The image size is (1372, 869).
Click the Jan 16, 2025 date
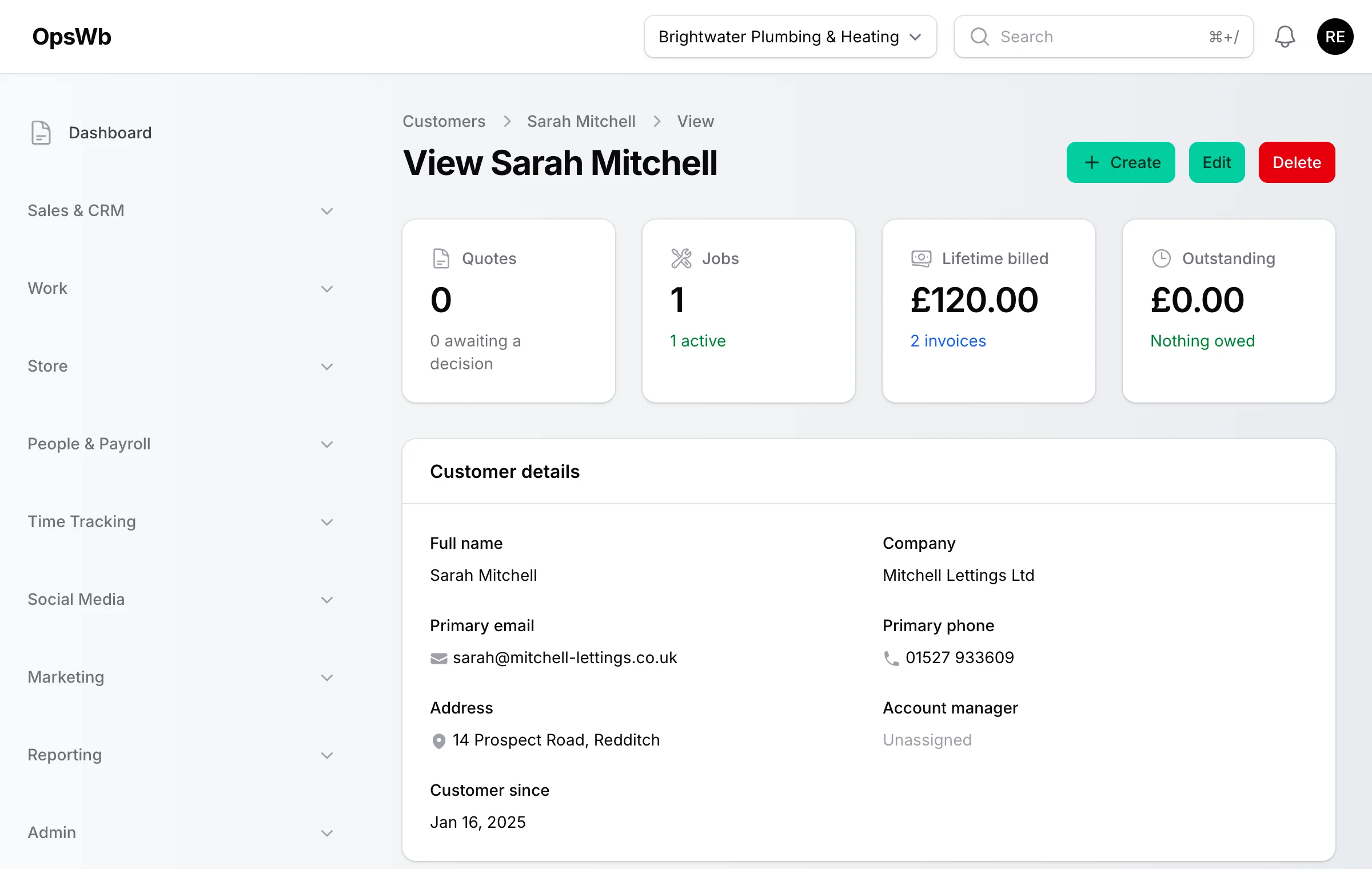pyautogui.click(x=477, y=822)
